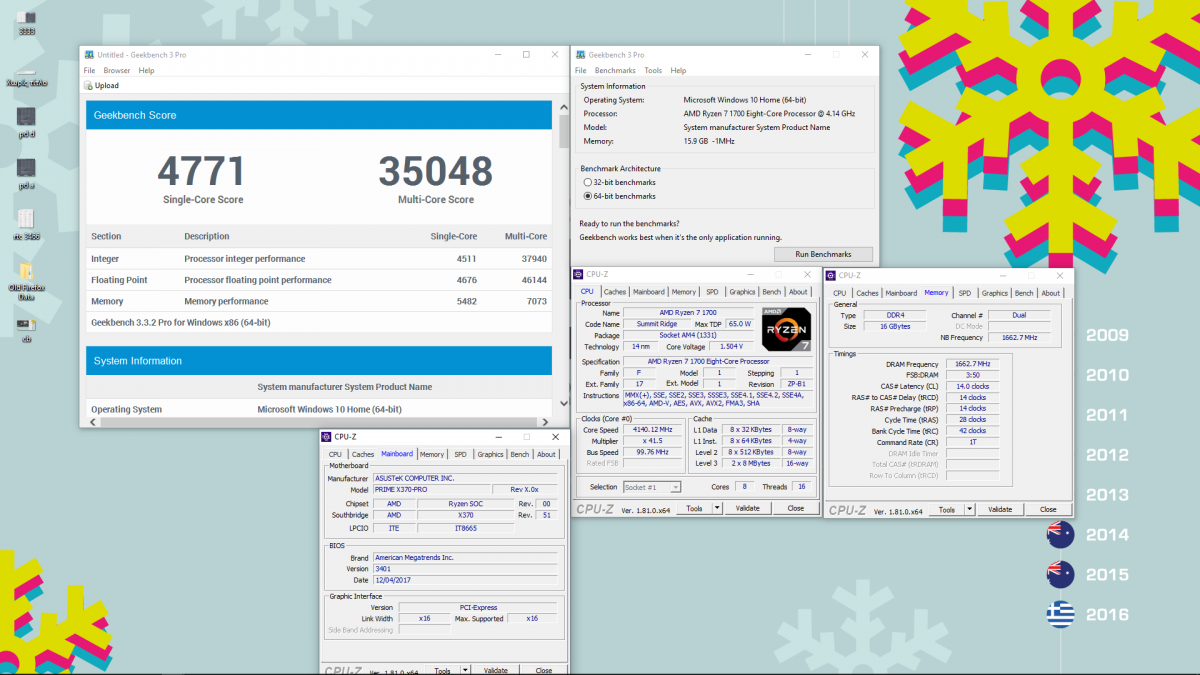Click the 2014 Australian flag icon
Viewport: 1200px width, 675px height.
[1060, 535]
